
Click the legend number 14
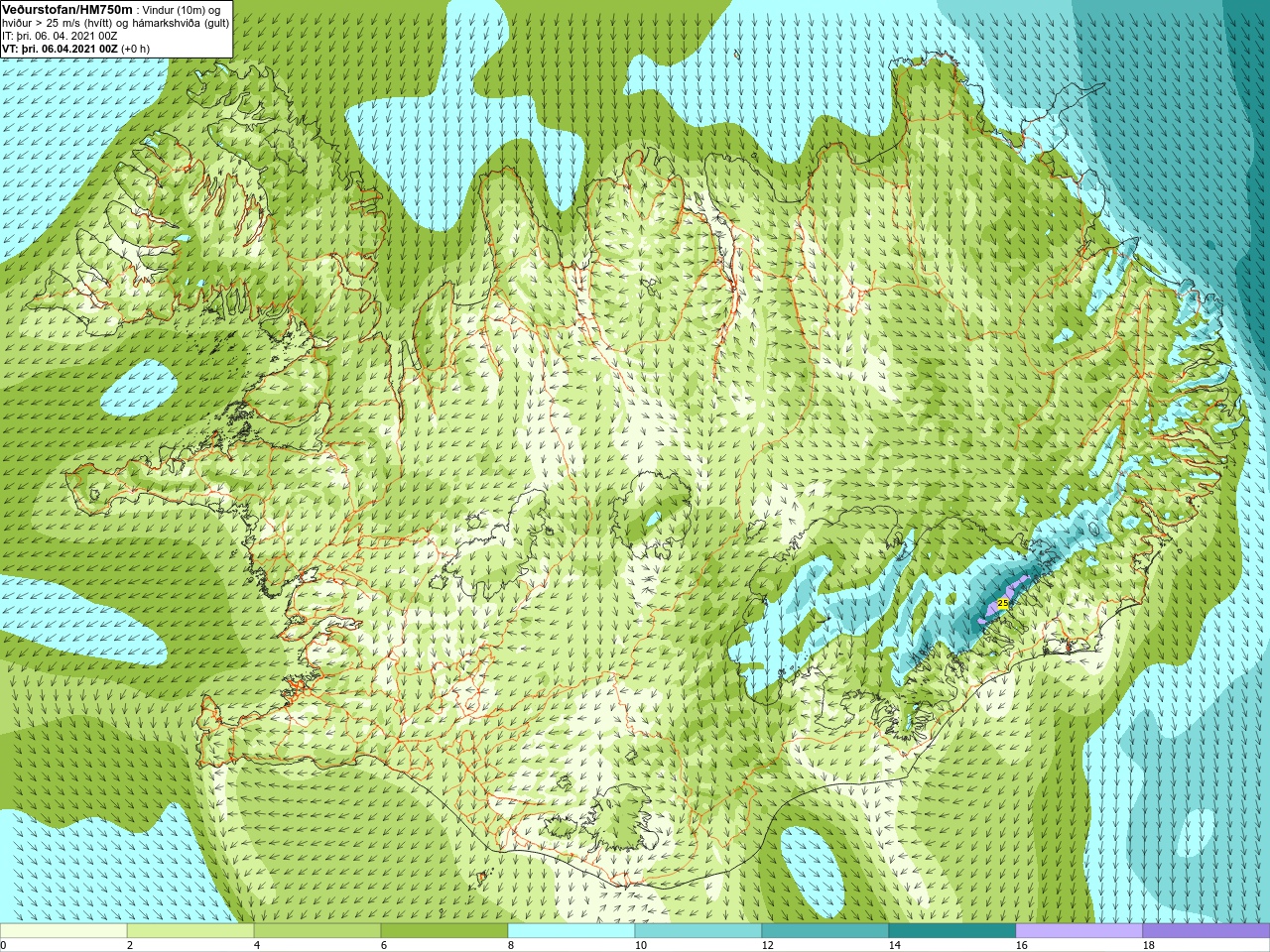[894, 945]
